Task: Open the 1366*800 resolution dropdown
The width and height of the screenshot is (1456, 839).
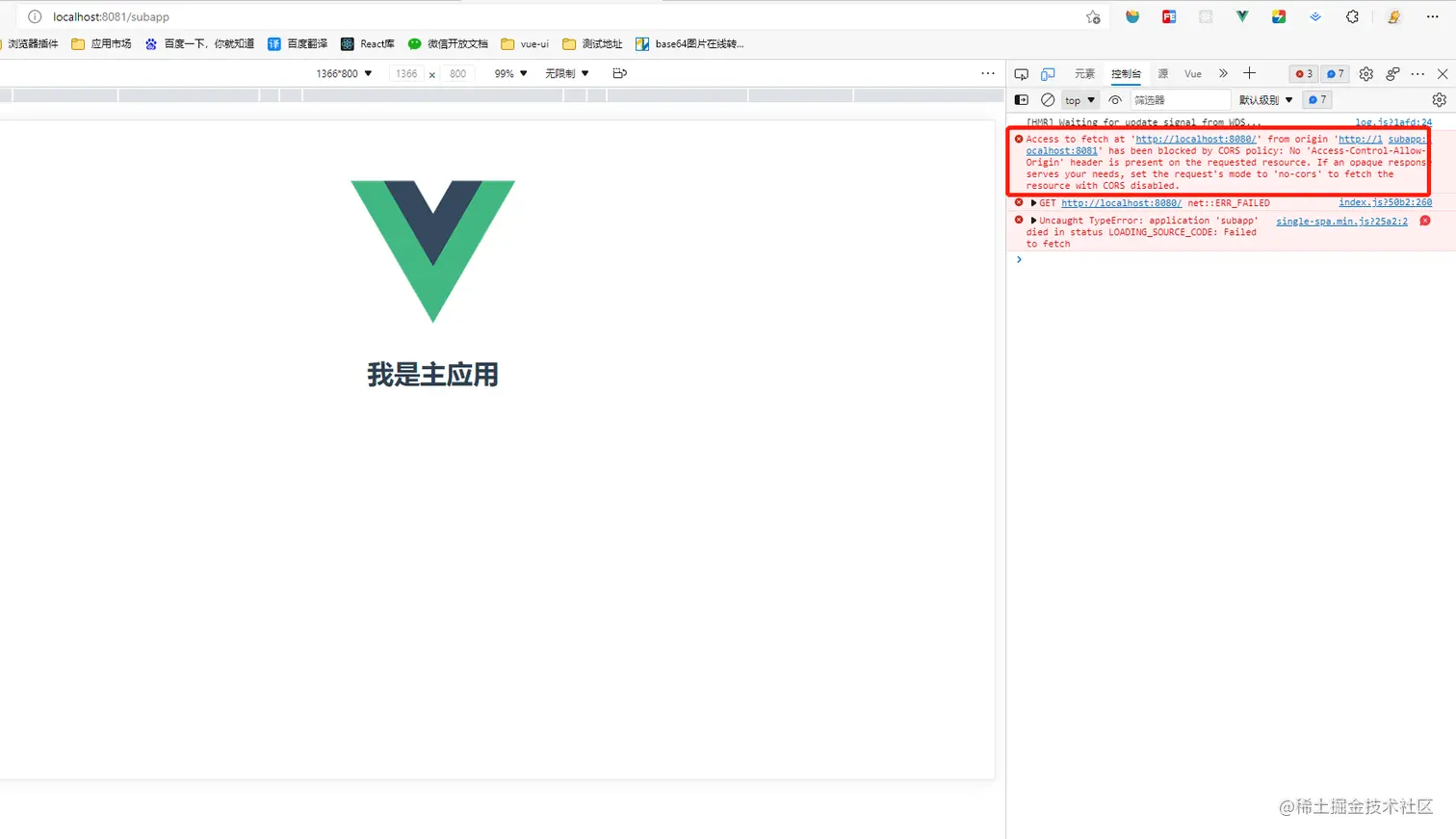Action: click(x=344, y=73)
